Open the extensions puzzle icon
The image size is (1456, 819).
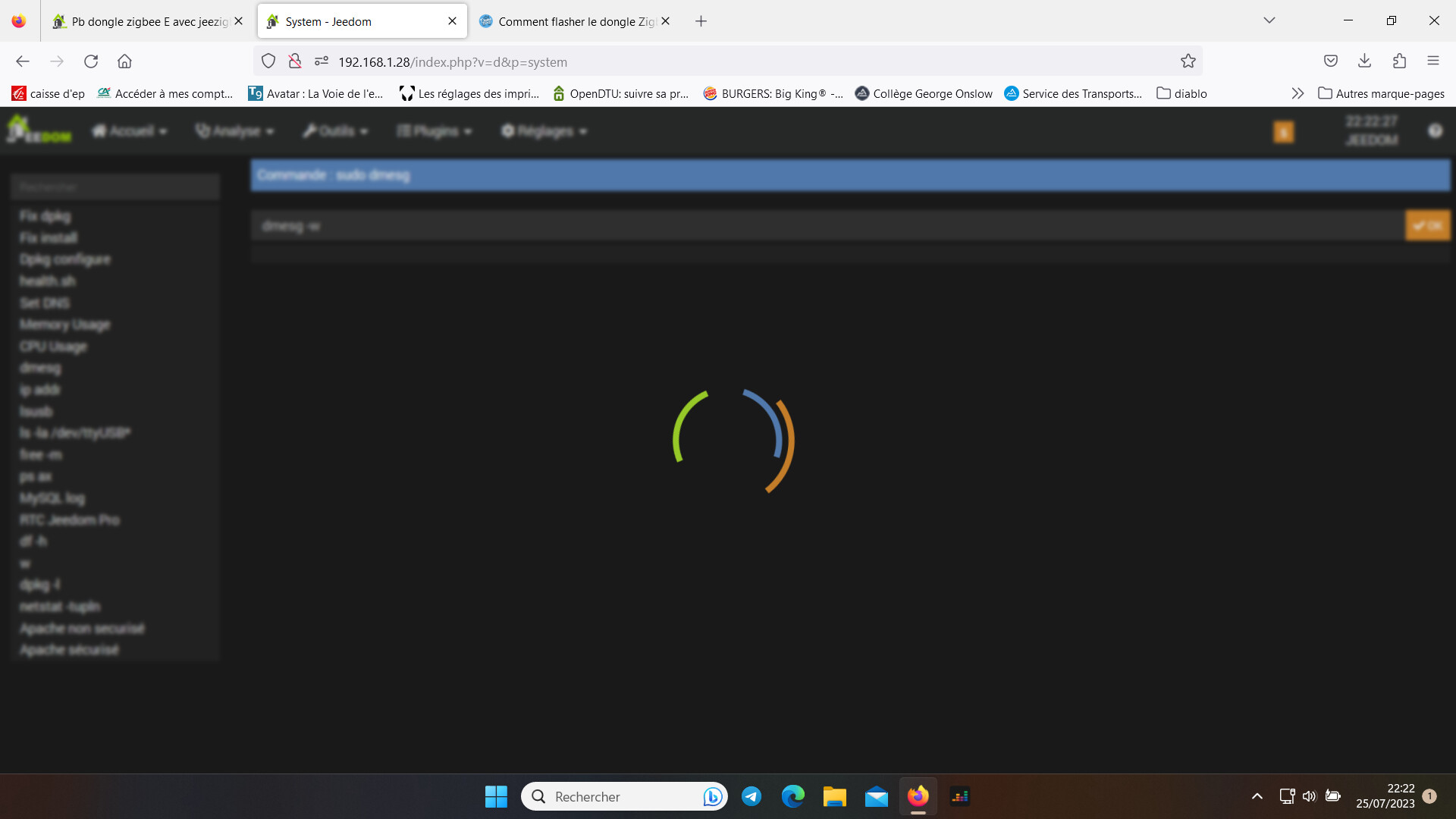tap(1399, 61)
